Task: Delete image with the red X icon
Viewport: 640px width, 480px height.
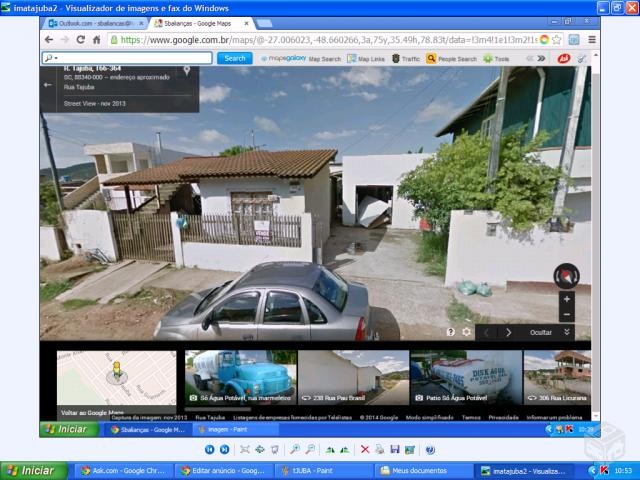Action: [365, 449]
